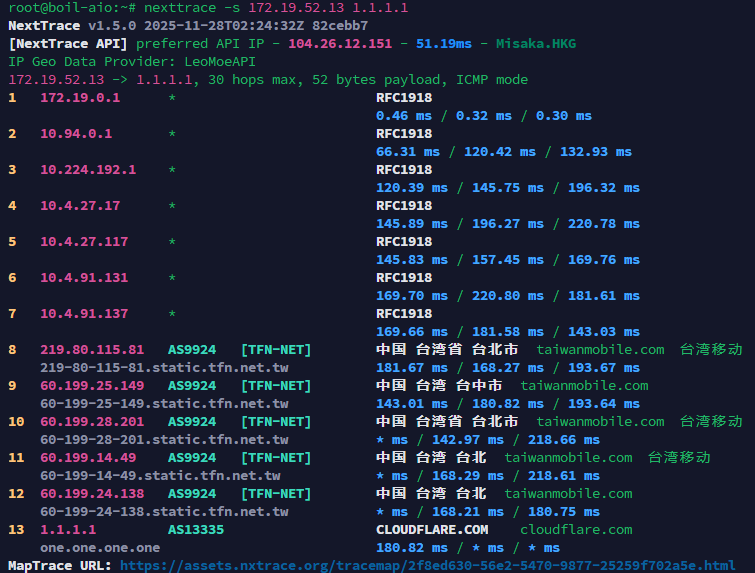
Task: Click the 168.21 ms latency on hop 12
Action: [468, 511]
